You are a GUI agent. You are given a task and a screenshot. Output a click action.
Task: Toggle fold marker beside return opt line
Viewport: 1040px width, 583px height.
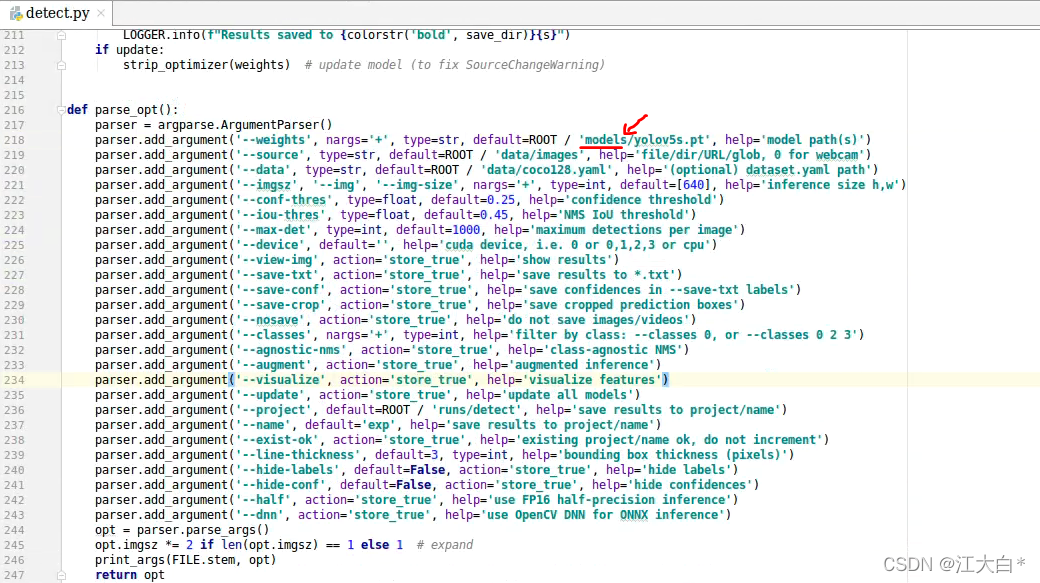coord(61,576)
